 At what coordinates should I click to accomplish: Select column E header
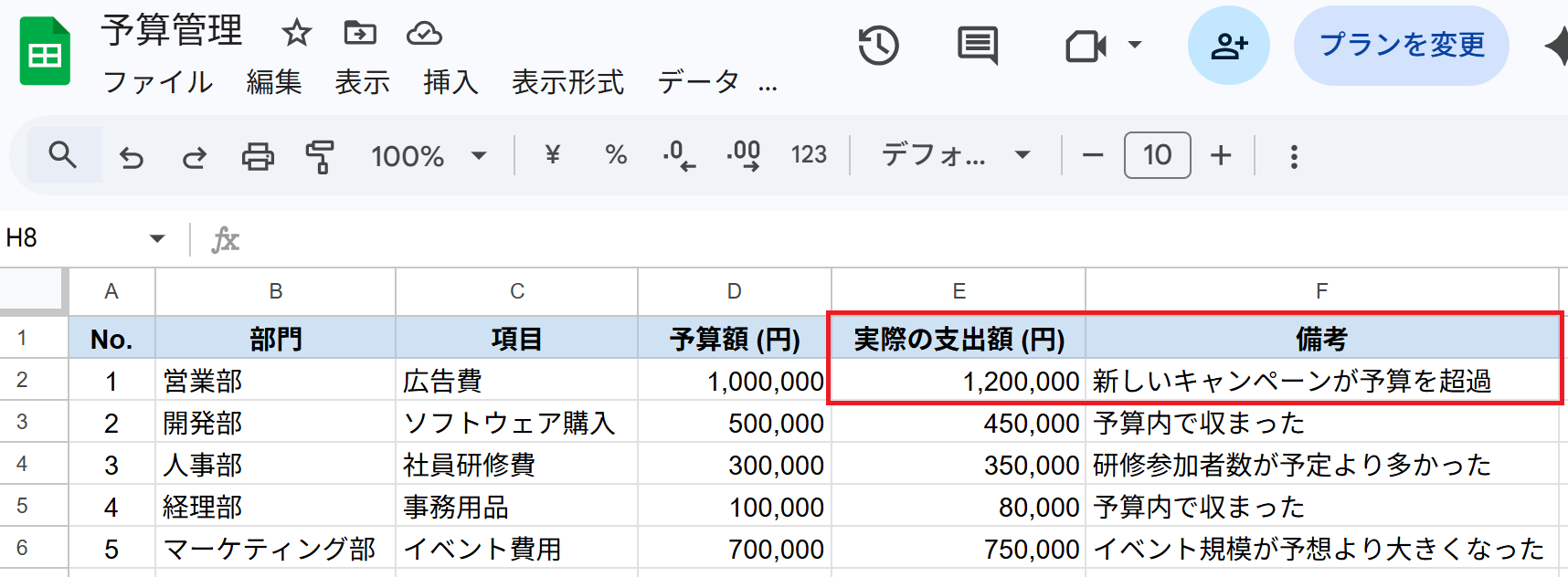coord(959,291)
